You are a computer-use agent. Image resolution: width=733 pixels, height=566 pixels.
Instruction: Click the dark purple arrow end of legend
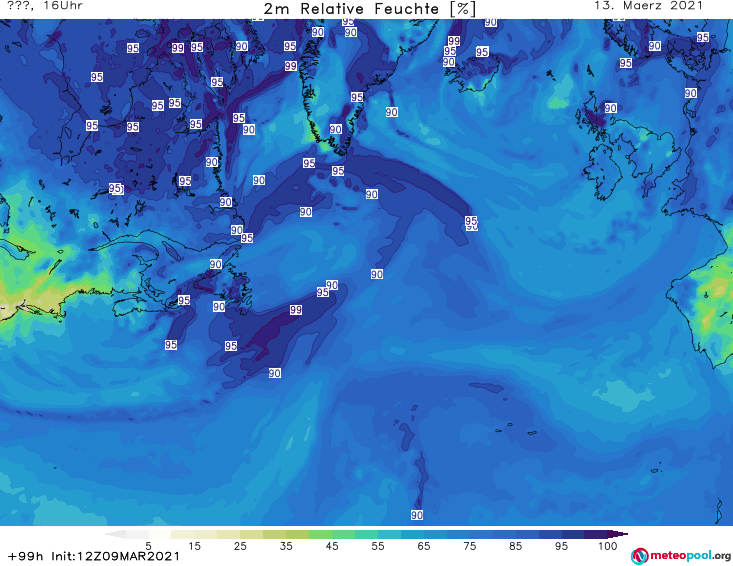(618, 534)
